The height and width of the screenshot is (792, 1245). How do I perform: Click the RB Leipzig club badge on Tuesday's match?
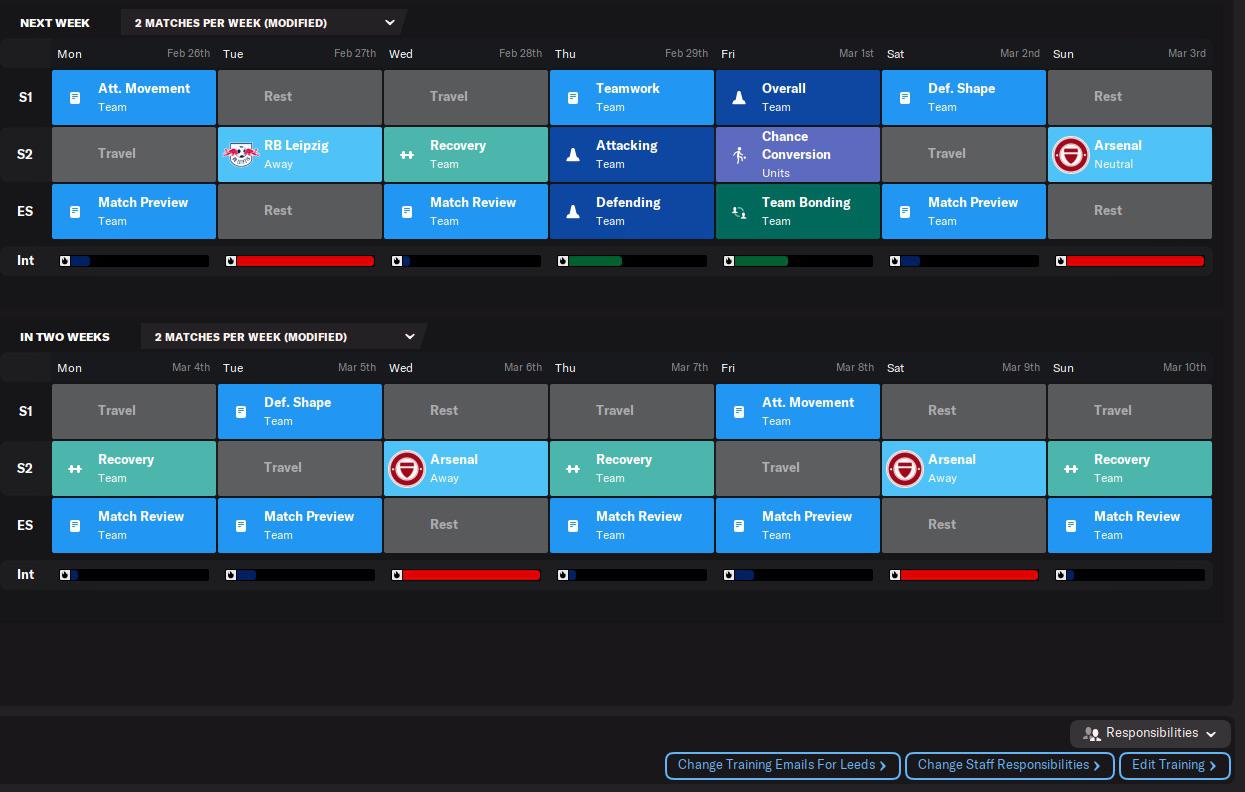(242, 154)
